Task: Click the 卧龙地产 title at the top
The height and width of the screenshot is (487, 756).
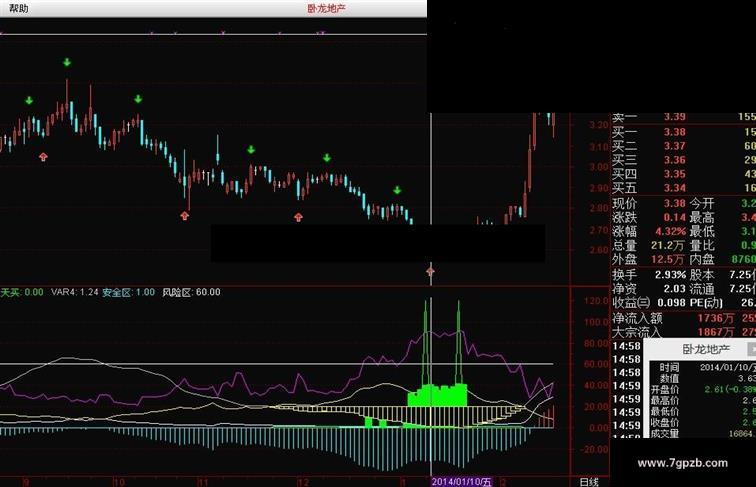Action: pos(326,8)
